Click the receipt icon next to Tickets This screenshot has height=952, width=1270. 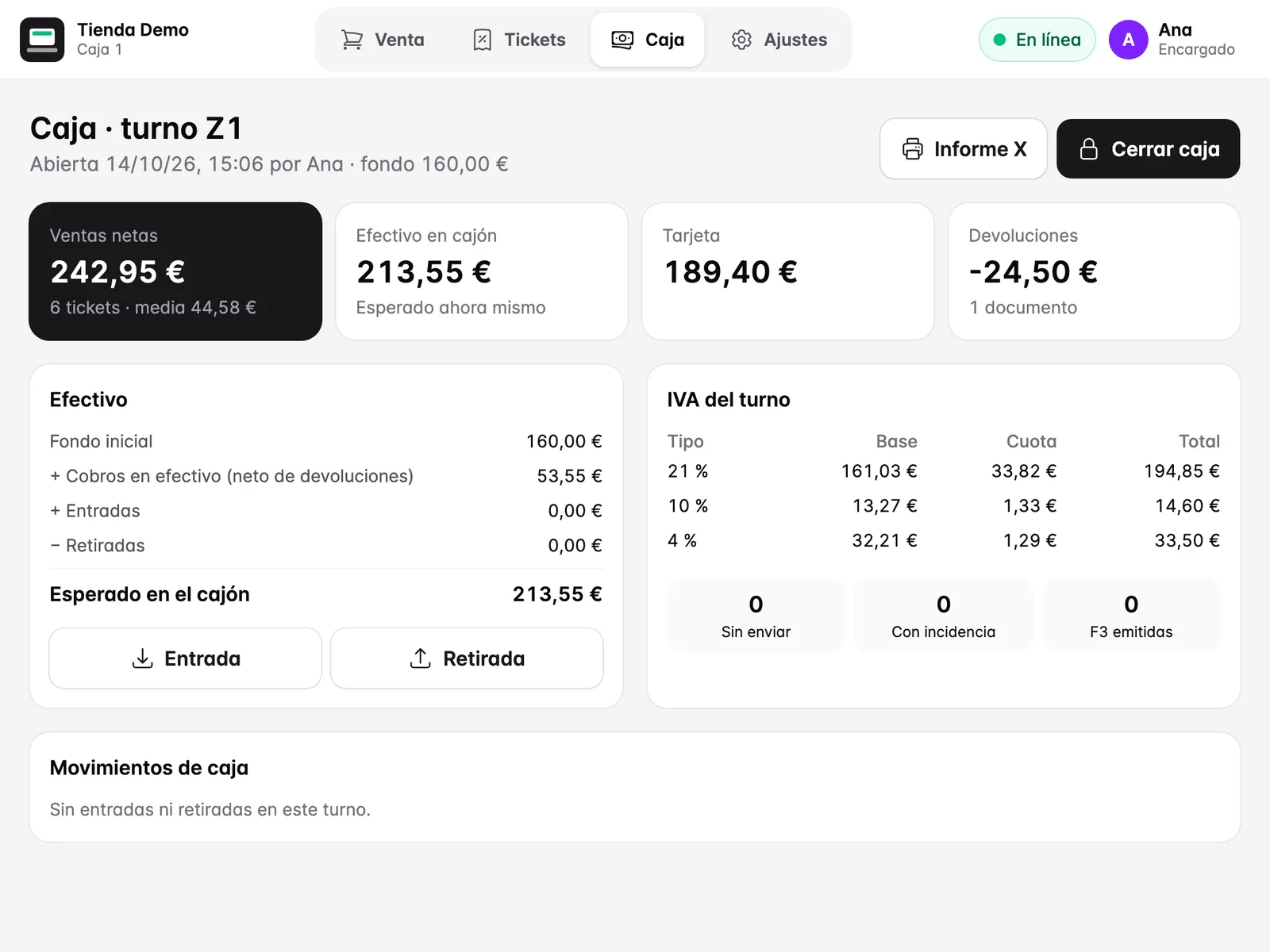click(x=482, y=40)
